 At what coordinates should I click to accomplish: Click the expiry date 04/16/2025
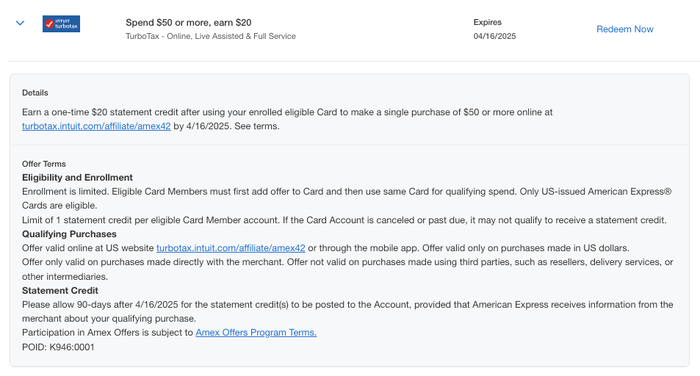point(495,36)
